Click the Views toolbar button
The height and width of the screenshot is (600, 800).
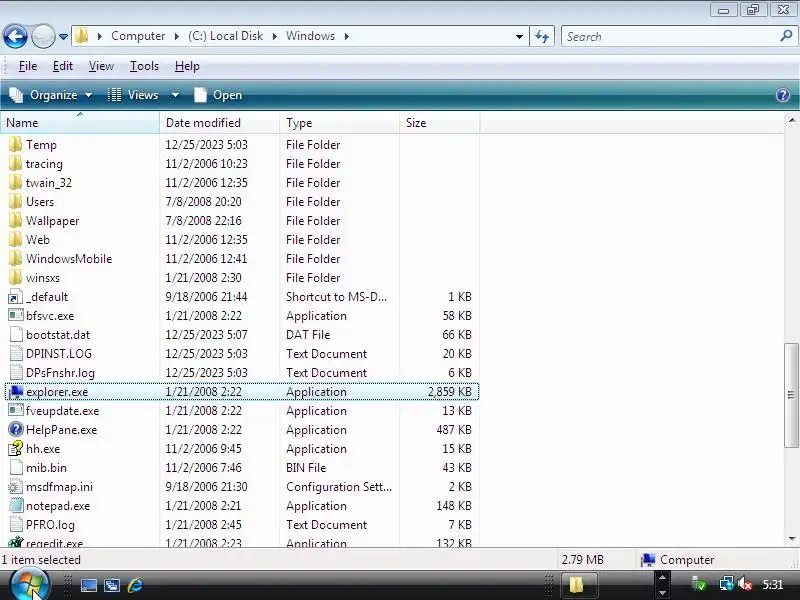click(134, 95)
